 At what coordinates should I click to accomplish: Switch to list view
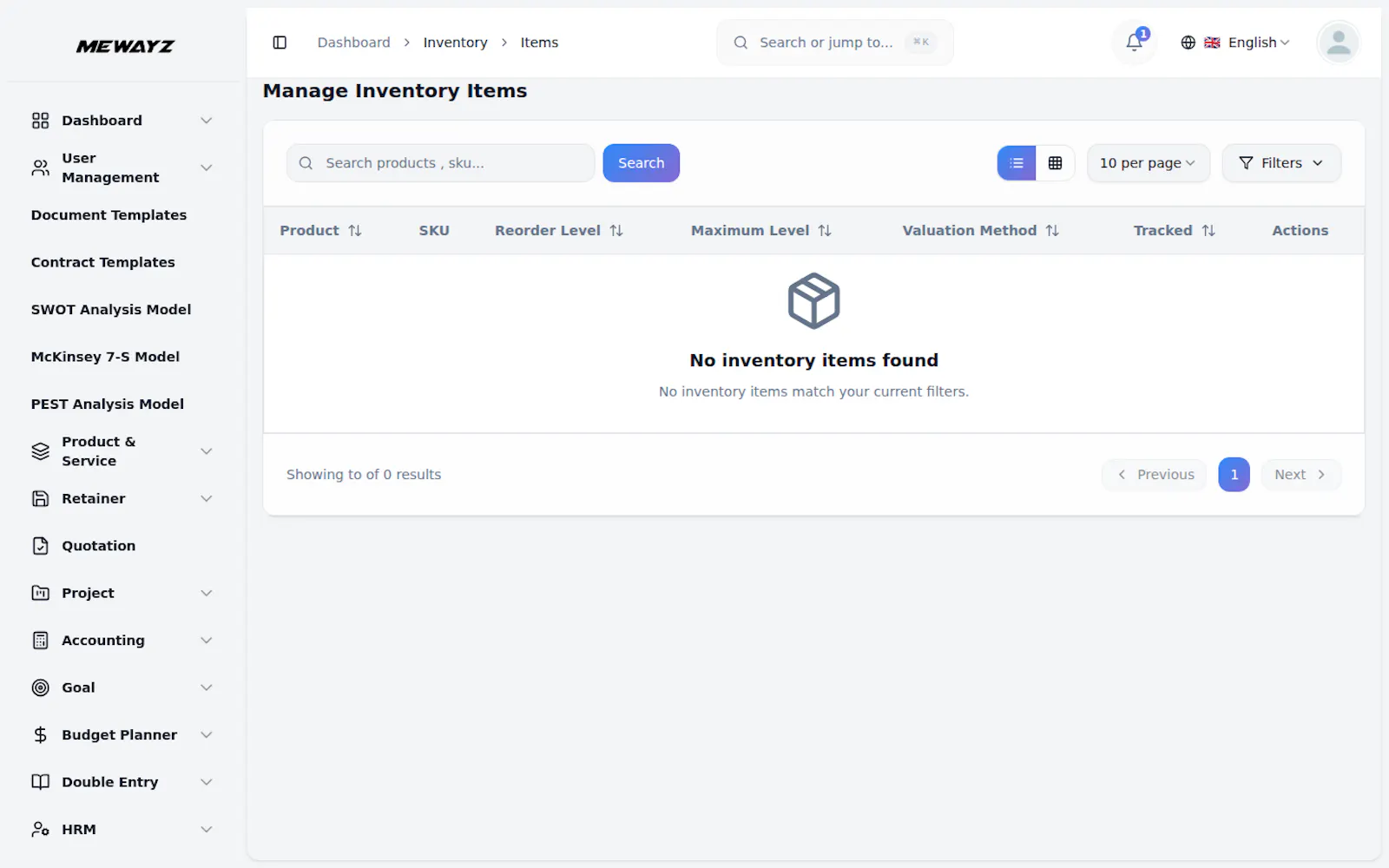point(1017,163)
